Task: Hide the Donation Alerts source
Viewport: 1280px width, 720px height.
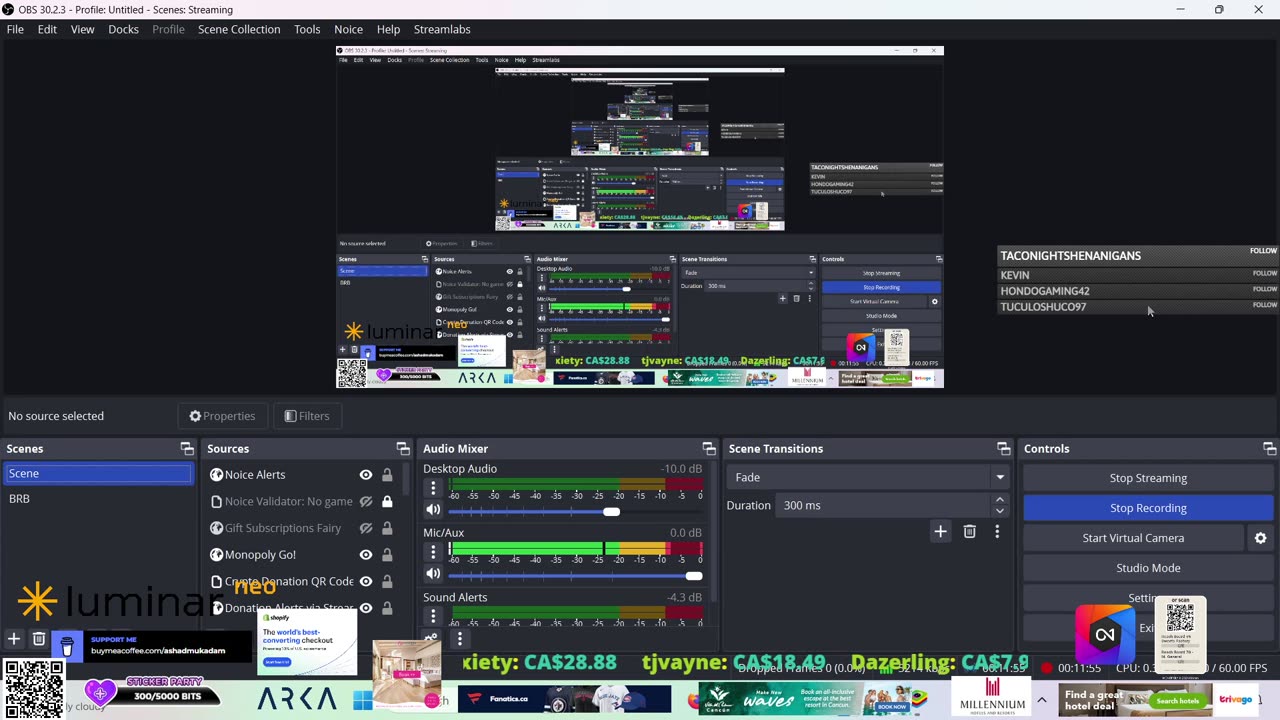Action: (x=366, y=608)
